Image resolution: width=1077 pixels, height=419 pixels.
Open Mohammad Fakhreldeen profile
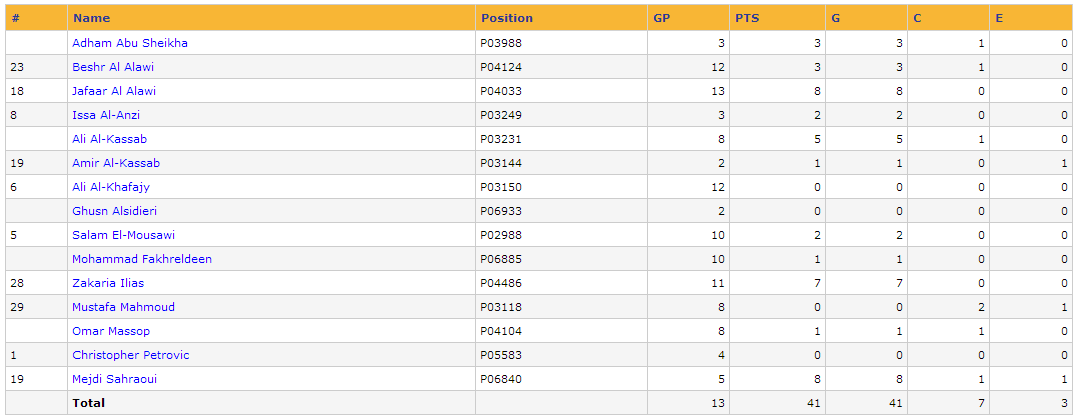[142, 260]
